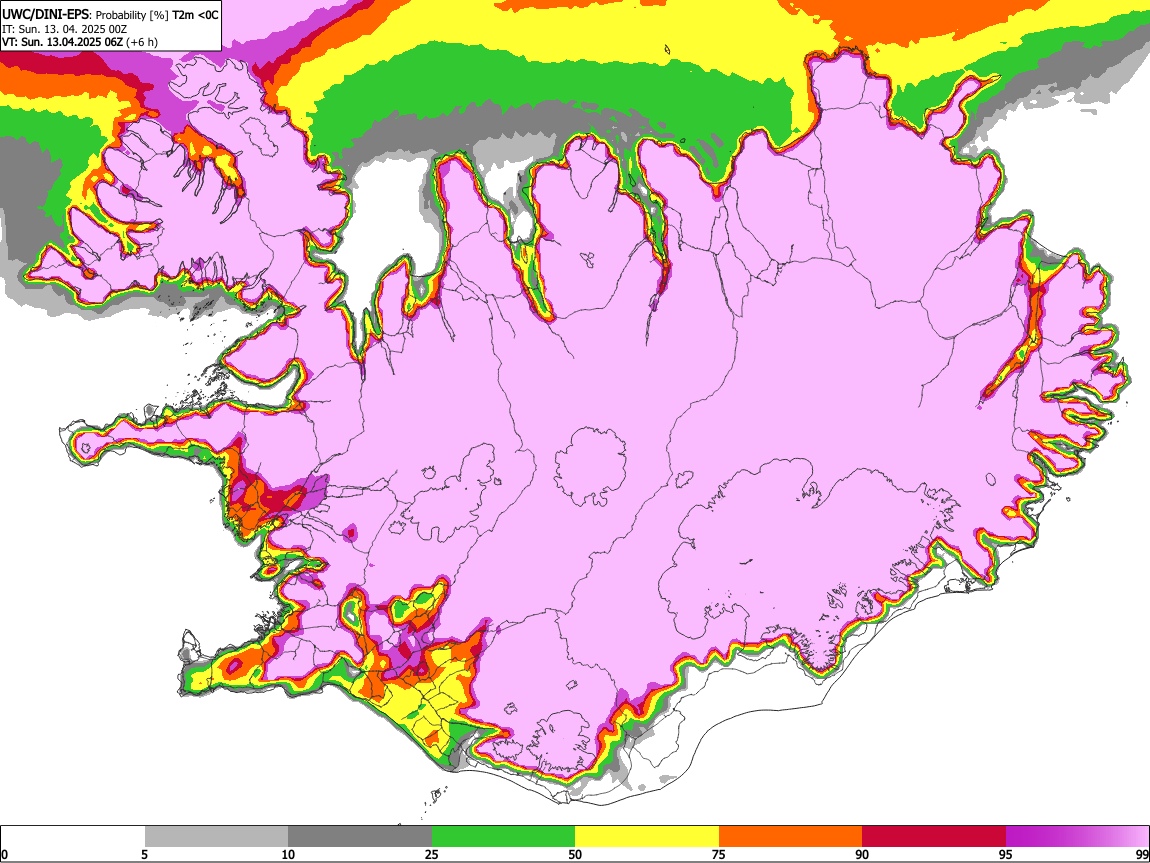Click the legend tick label '50'
Screen dimensions: 1150x863
coord(575,855)
